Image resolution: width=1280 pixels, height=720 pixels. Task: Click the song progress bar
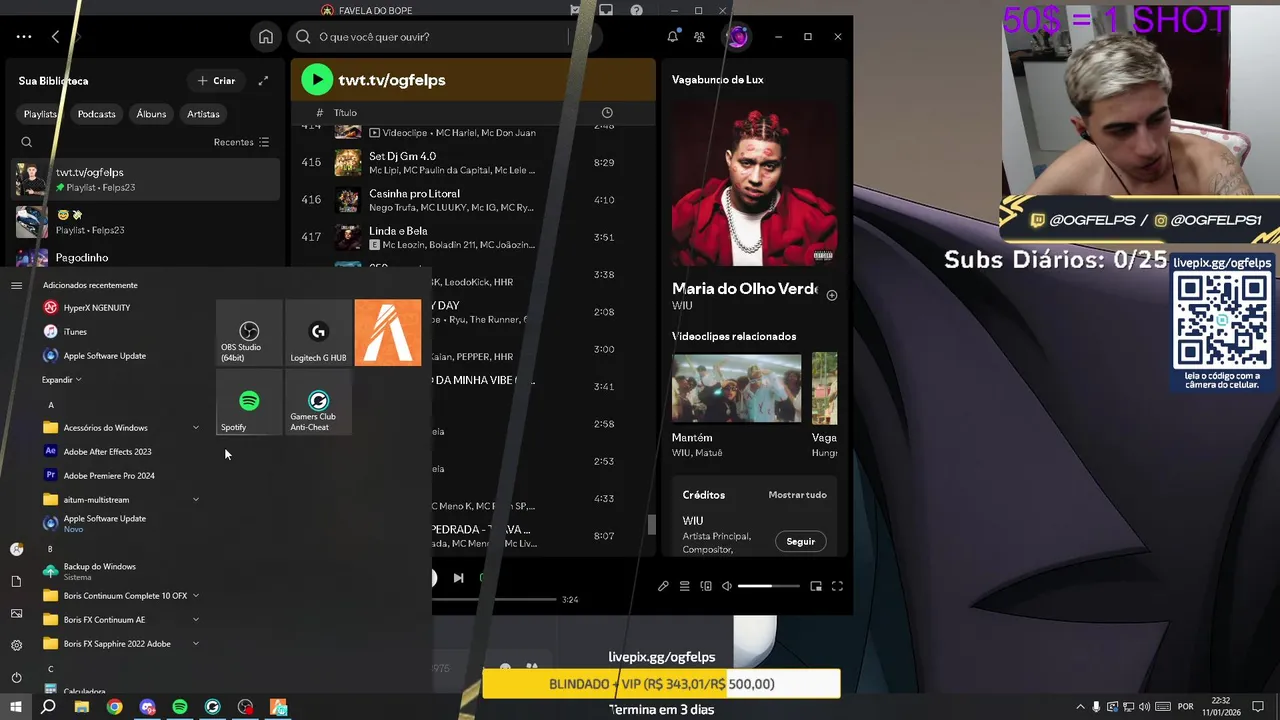pyautogui.click(x=495, y=599)
